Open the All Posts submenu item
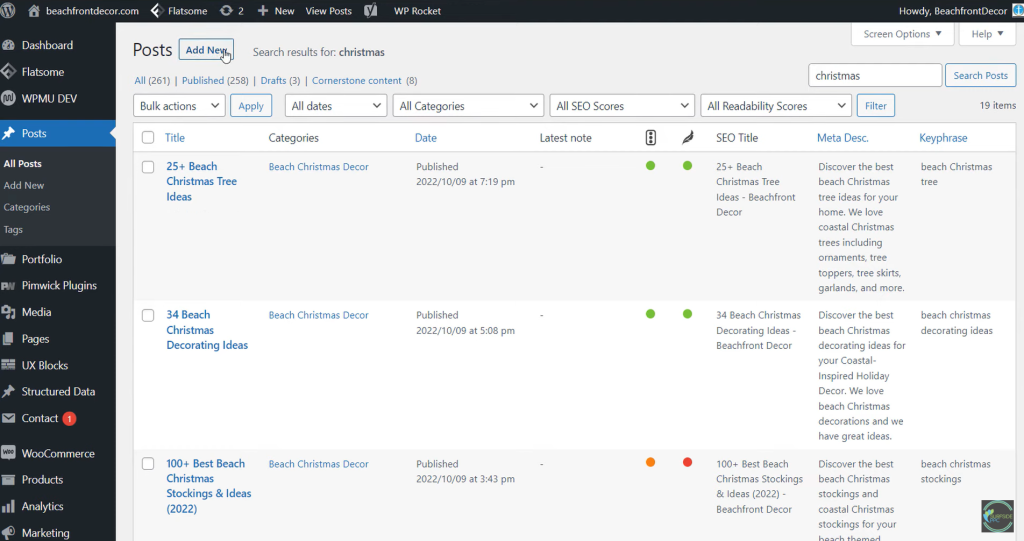Screen dimensions: 1024x541 click(23, 163)
